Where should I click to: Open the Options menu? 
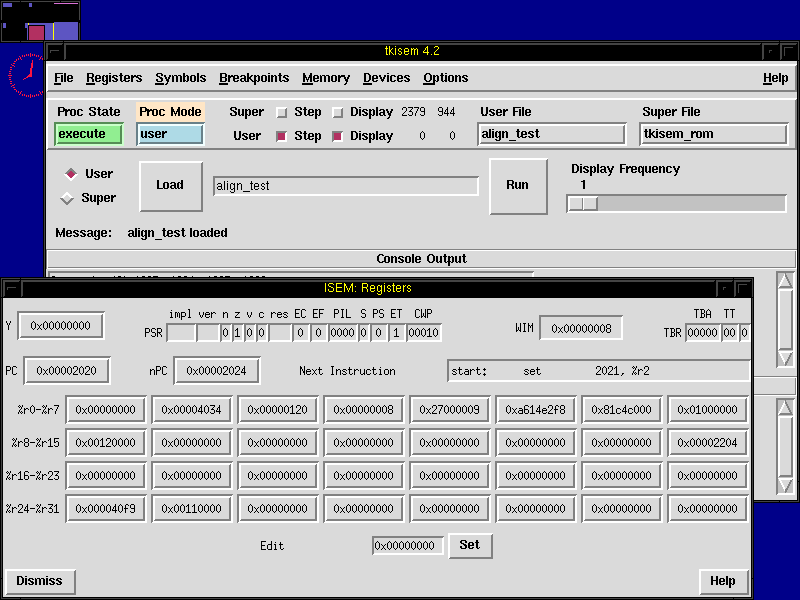point(445,78)
